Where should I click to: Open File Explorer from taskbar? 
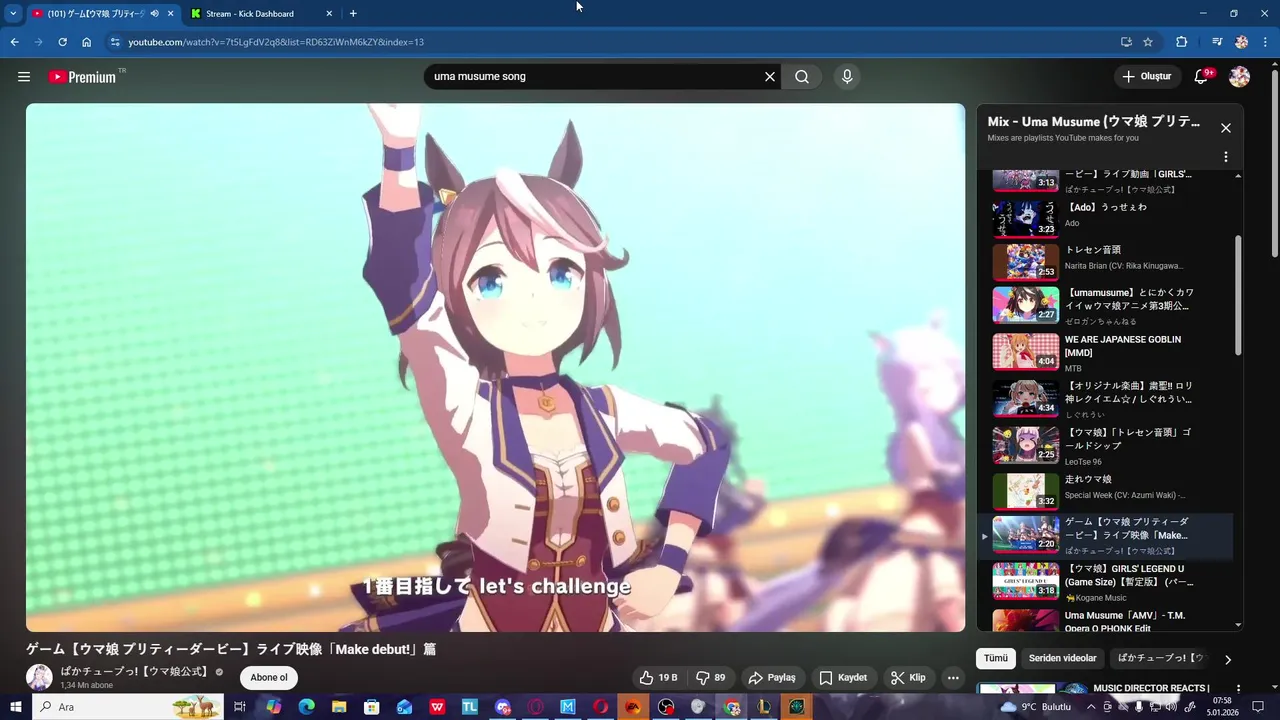(x=339, y=707)
